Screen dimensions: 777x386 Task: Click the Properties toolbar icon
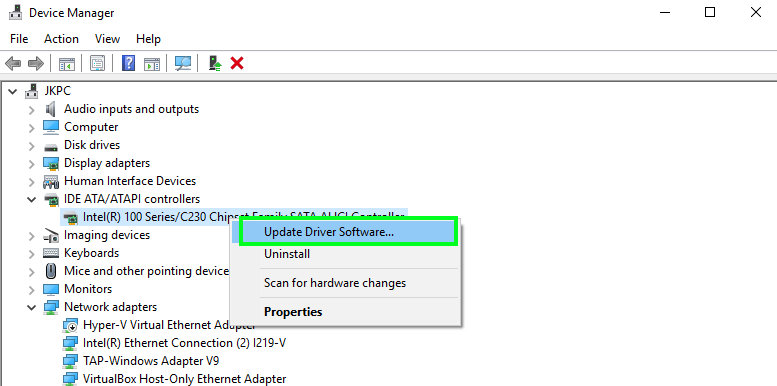click(98, 63)
